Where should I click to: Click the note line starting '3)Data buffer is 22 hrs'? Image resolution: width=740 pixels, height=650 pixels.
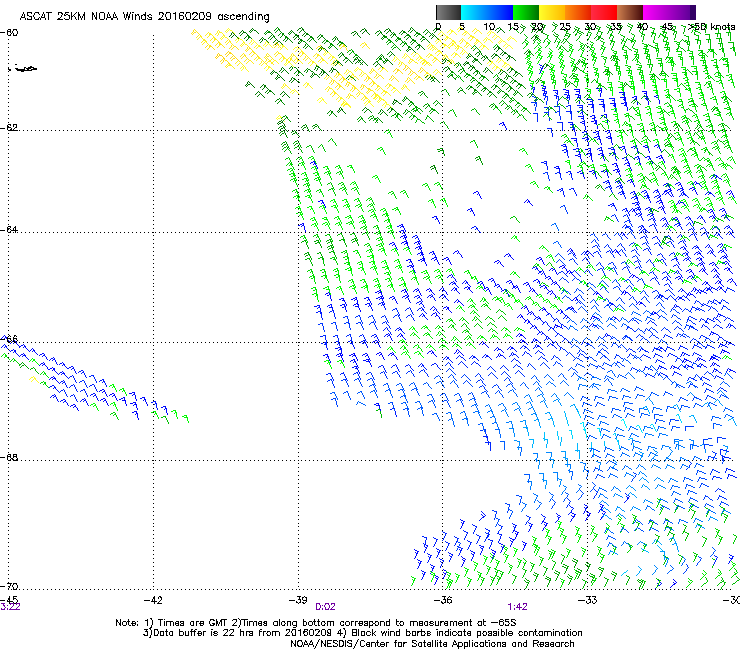pos(362,633)
